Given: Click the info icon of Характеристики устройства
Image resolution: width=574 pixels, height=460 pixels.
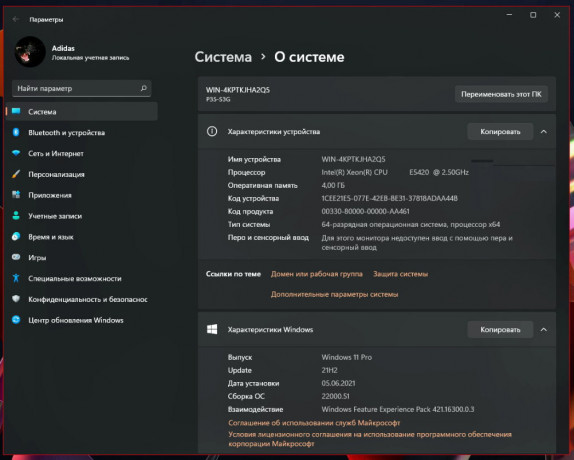Looking at the screenshot, I should pyautogui.click(x=212, y=131).
